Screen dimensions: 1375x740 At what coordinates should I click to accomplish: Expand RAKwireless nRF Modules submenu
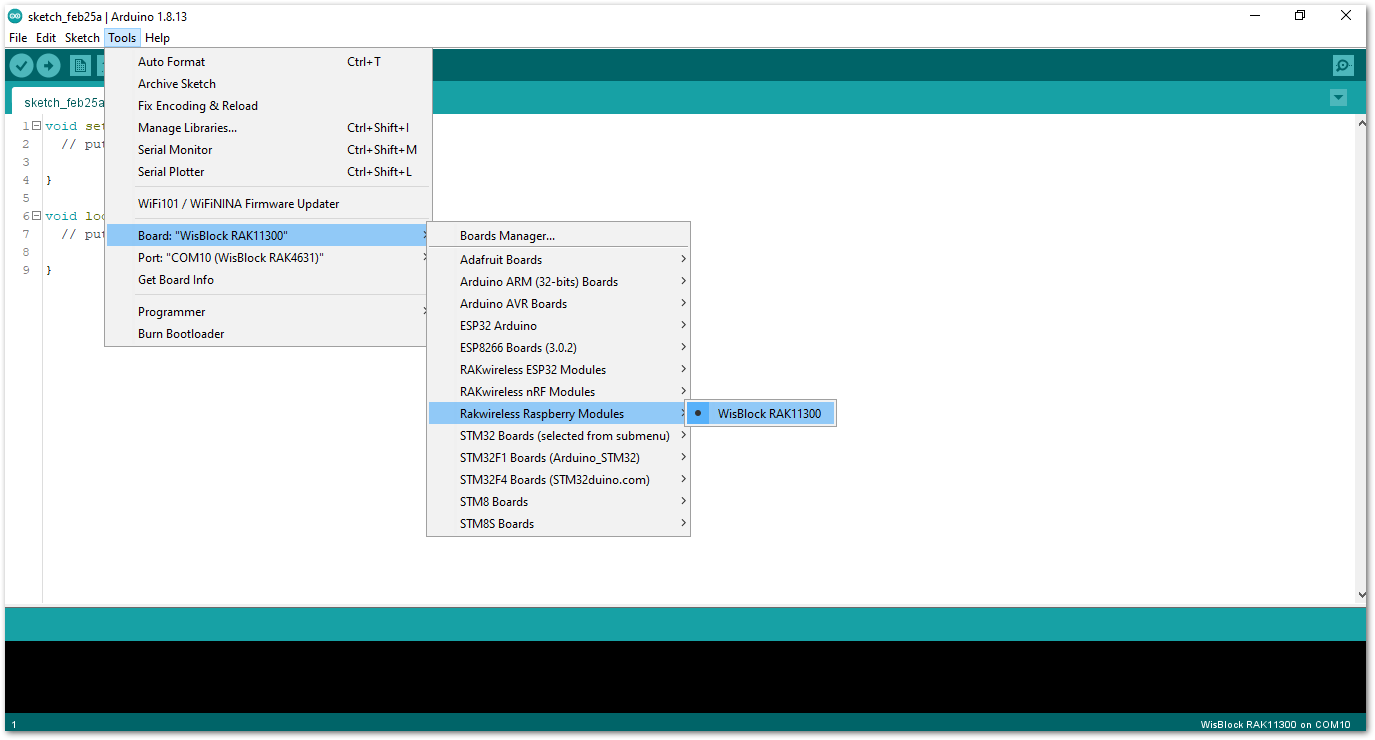[558, 392]
